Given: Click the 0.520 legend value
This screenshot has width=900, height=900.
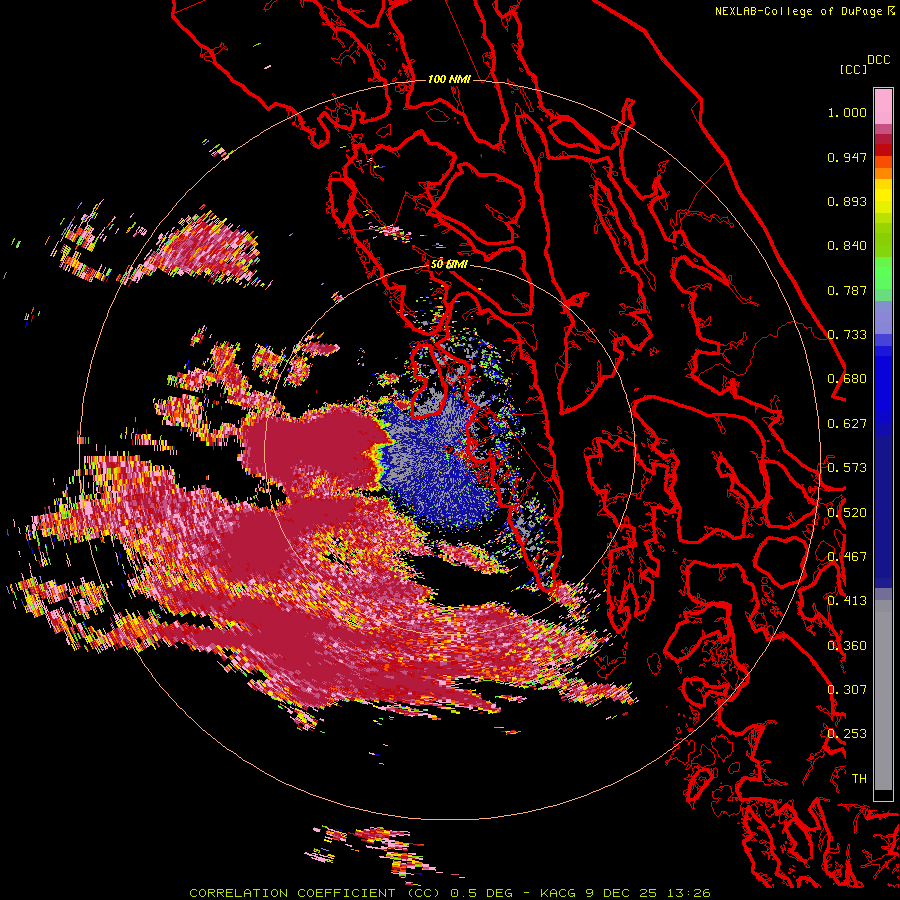Looking at the screenshot, I should tap(847, 513).
